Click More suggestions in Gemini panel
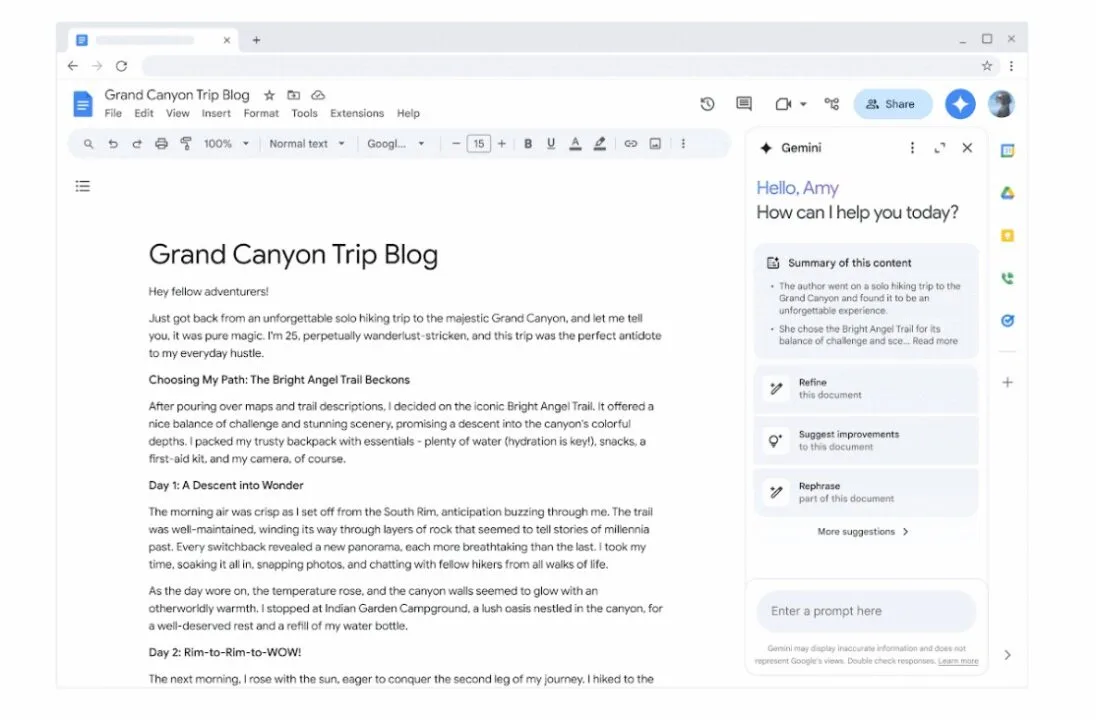 click(863, 532)
